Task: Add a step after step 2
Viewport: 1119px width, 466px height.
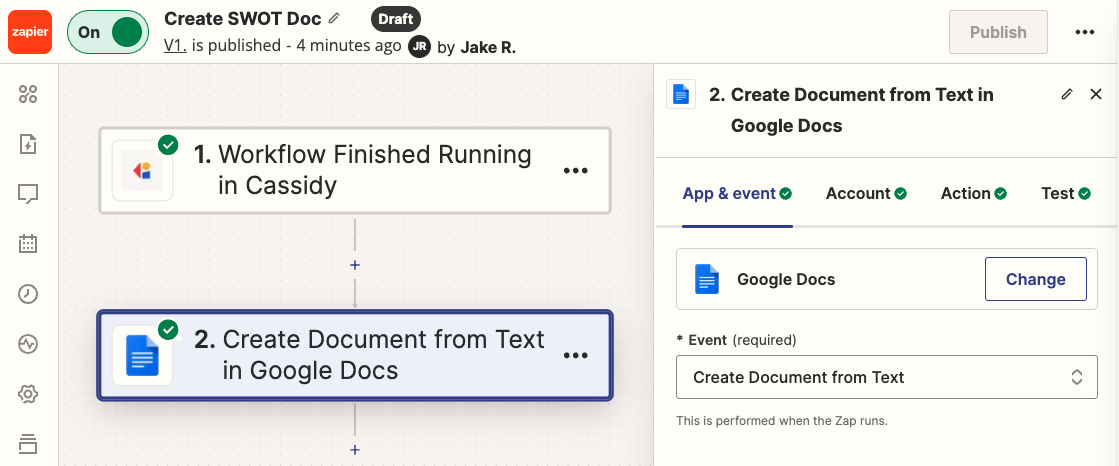Action: [x=355, y=450]
